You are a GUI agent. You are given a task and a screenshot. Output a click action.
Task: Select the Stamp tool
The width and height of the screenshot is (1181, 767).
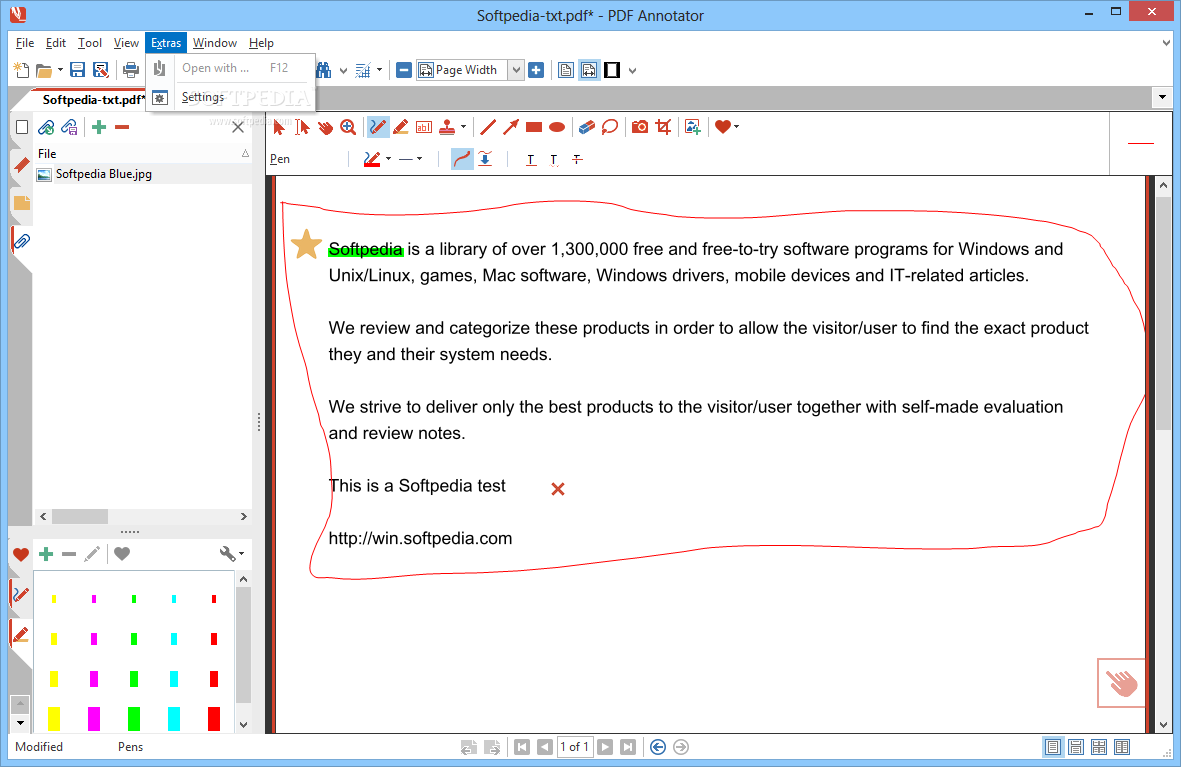click(447, 127)
